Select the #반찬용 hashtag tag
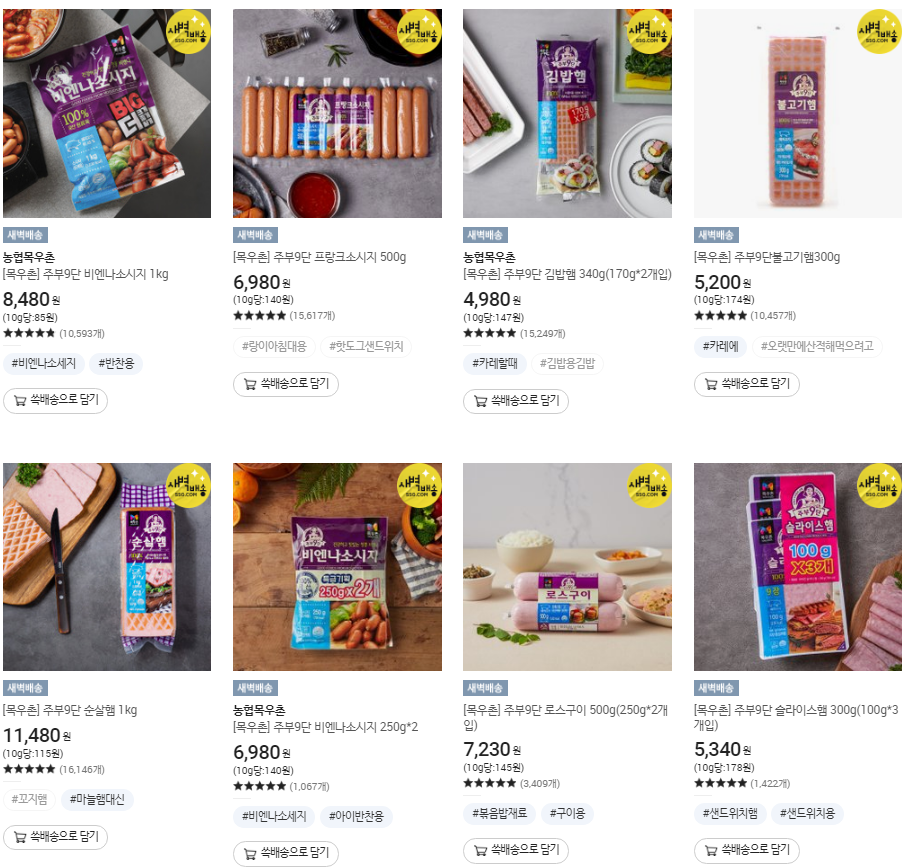Viewport: 905px width, 868px height. coord(116,364)
